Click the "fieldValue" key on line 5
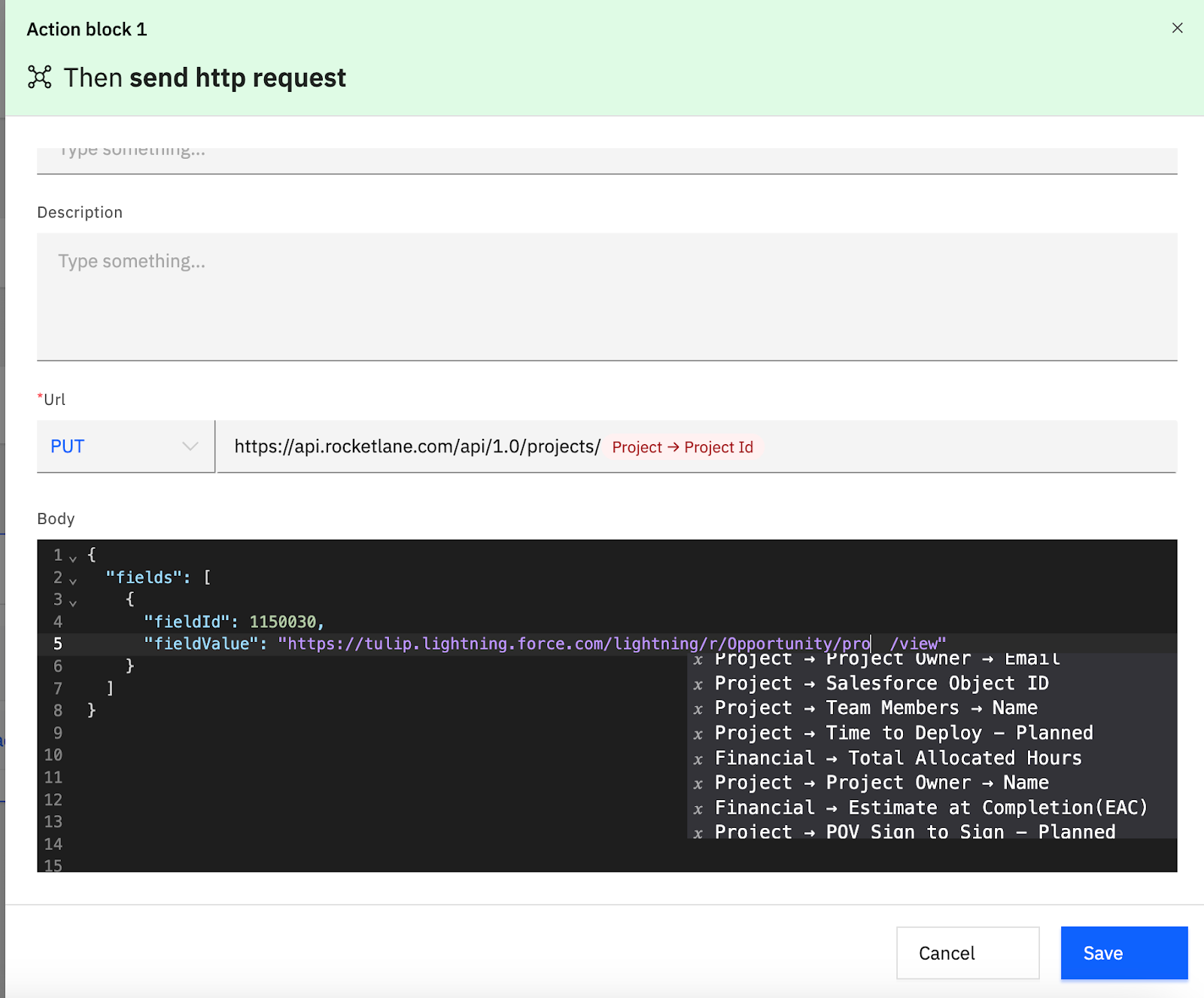This screenshot has height=998, width=1204. (200, 644)
